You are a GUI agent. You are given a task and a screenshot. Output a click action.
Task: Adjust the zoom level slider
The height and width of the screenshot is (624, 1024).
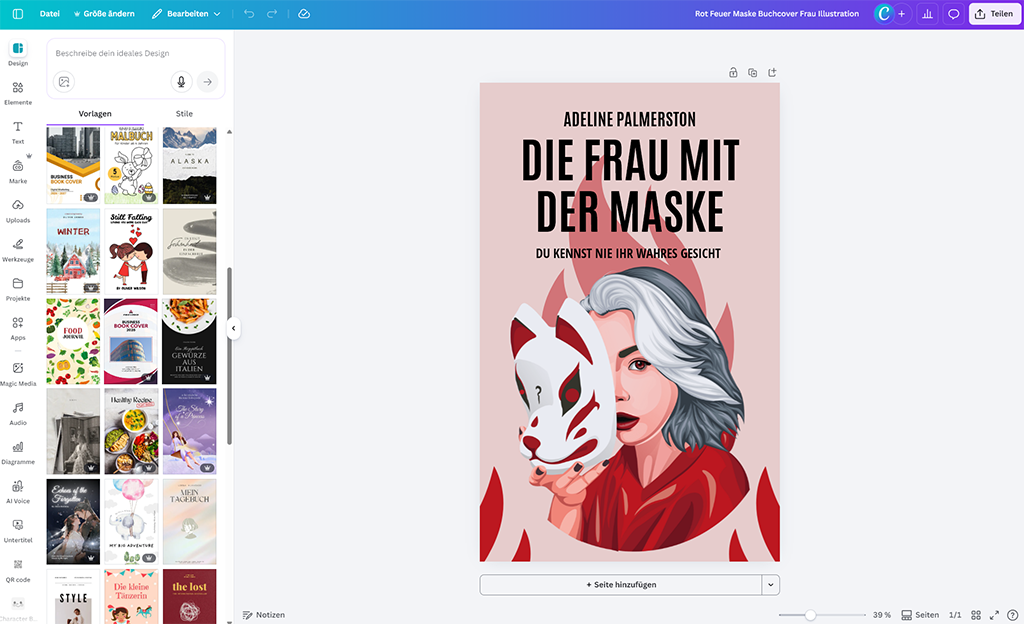(x=812, y=615)
